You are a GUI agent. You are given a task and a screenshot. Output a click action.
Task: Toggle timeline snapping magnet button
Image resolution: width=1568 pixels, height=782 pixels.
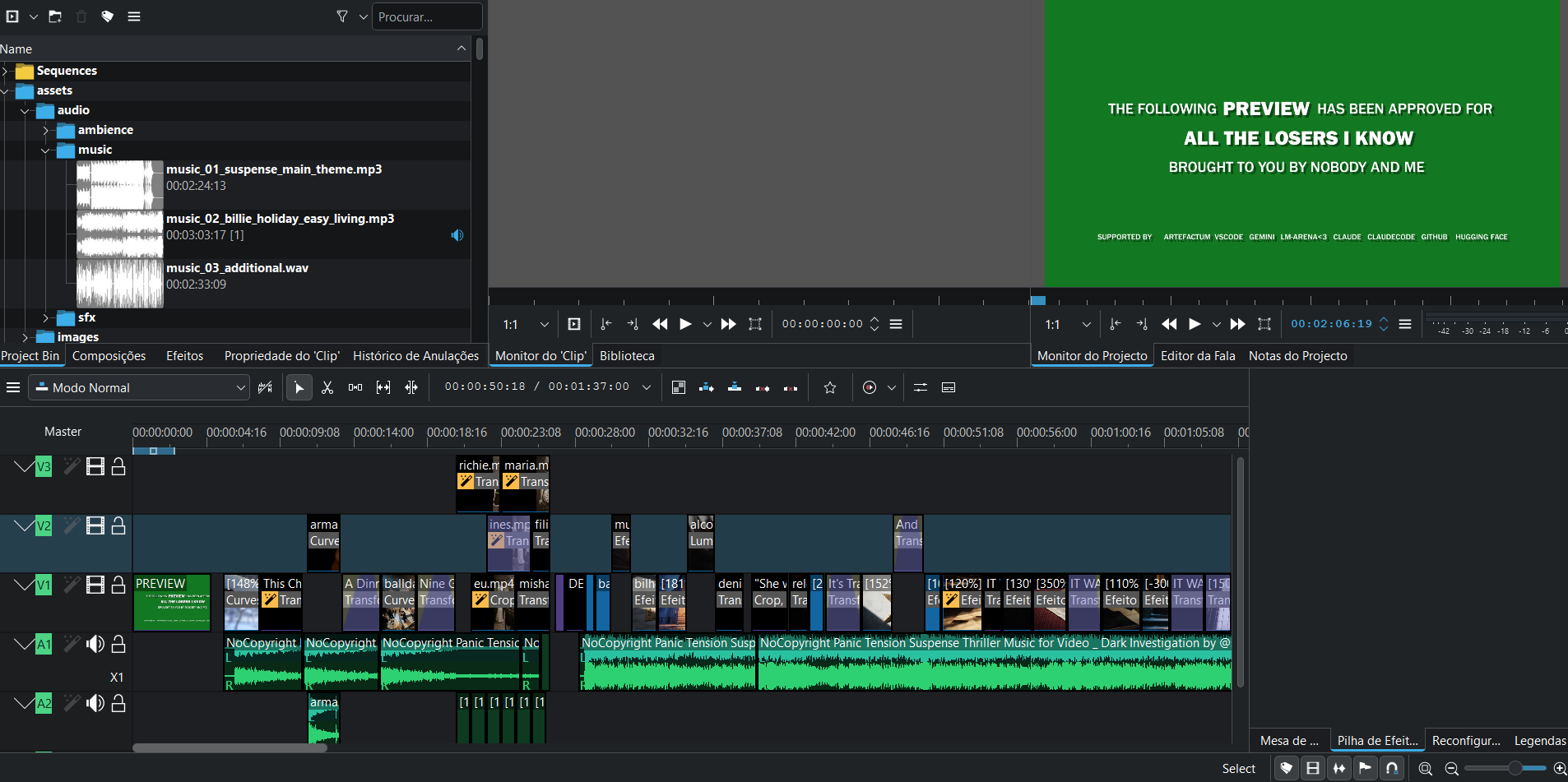coord(1392,768)
